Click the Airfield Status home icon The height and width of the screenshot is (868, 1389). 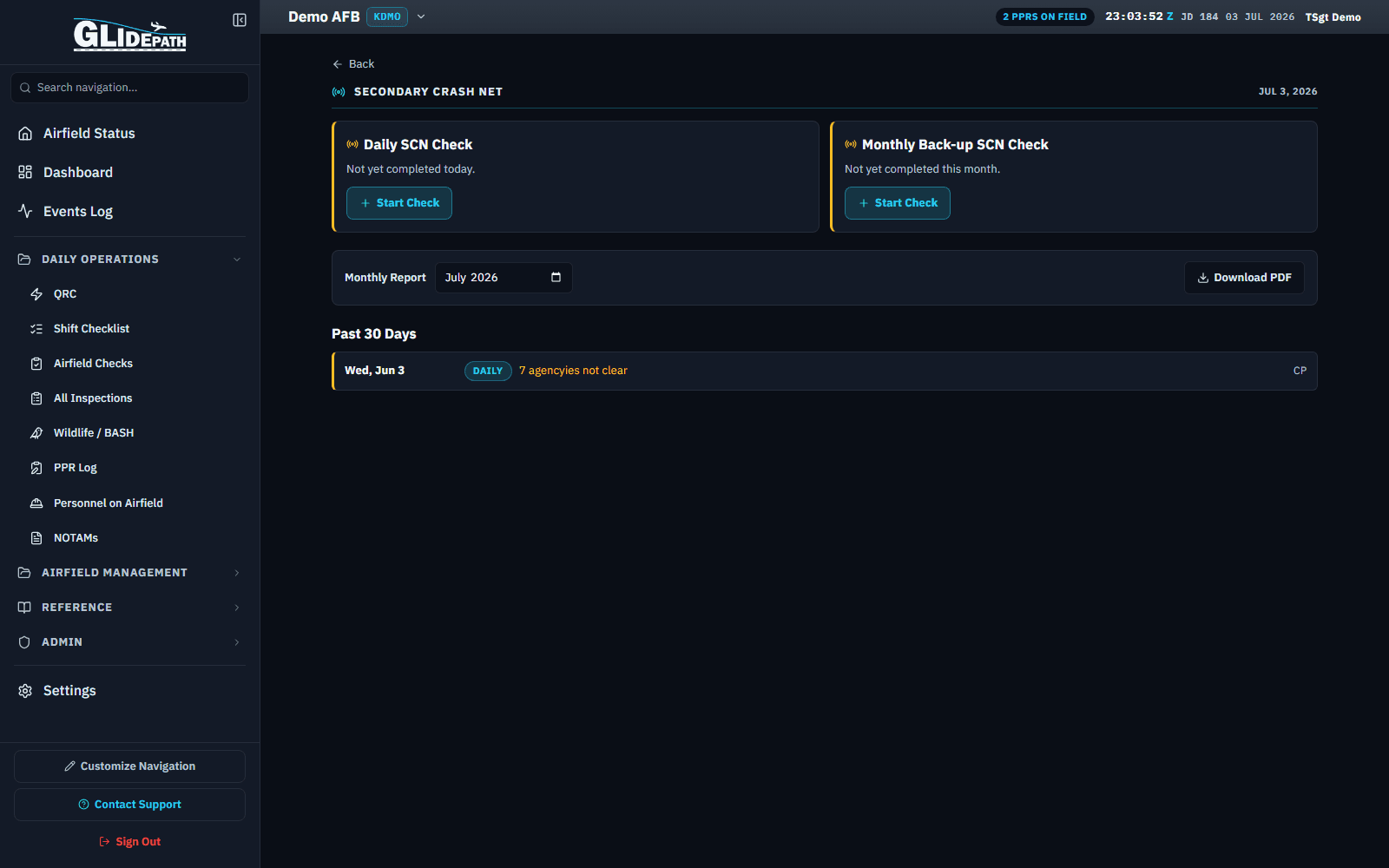click(x=25, y=134)
